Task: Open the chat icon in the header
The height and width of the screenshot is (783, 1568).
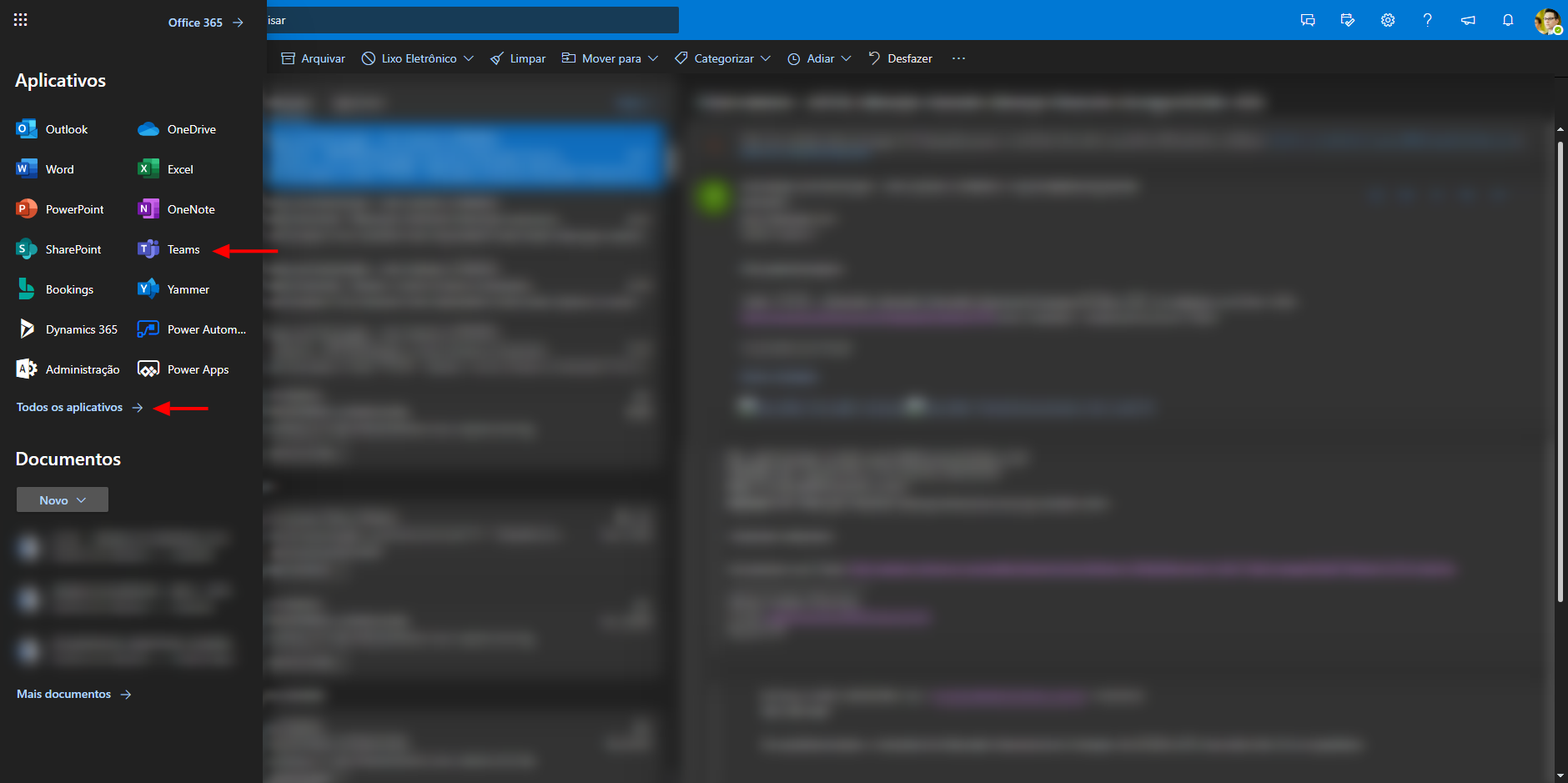Action: tap(1308, 20)
